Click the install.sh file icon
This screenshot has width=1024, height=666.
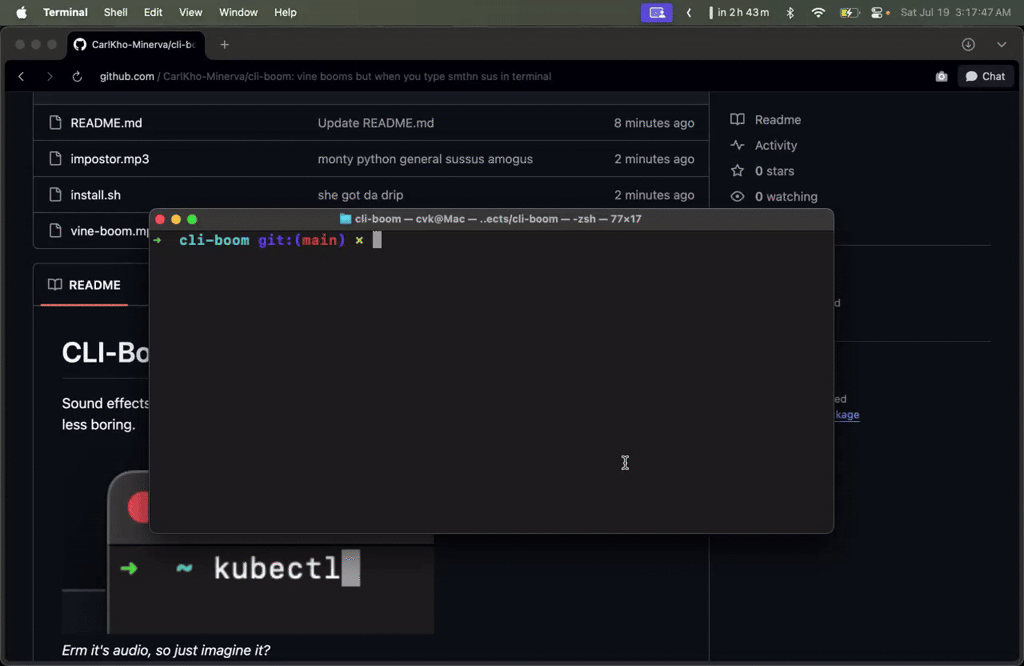tap(55, 195)
